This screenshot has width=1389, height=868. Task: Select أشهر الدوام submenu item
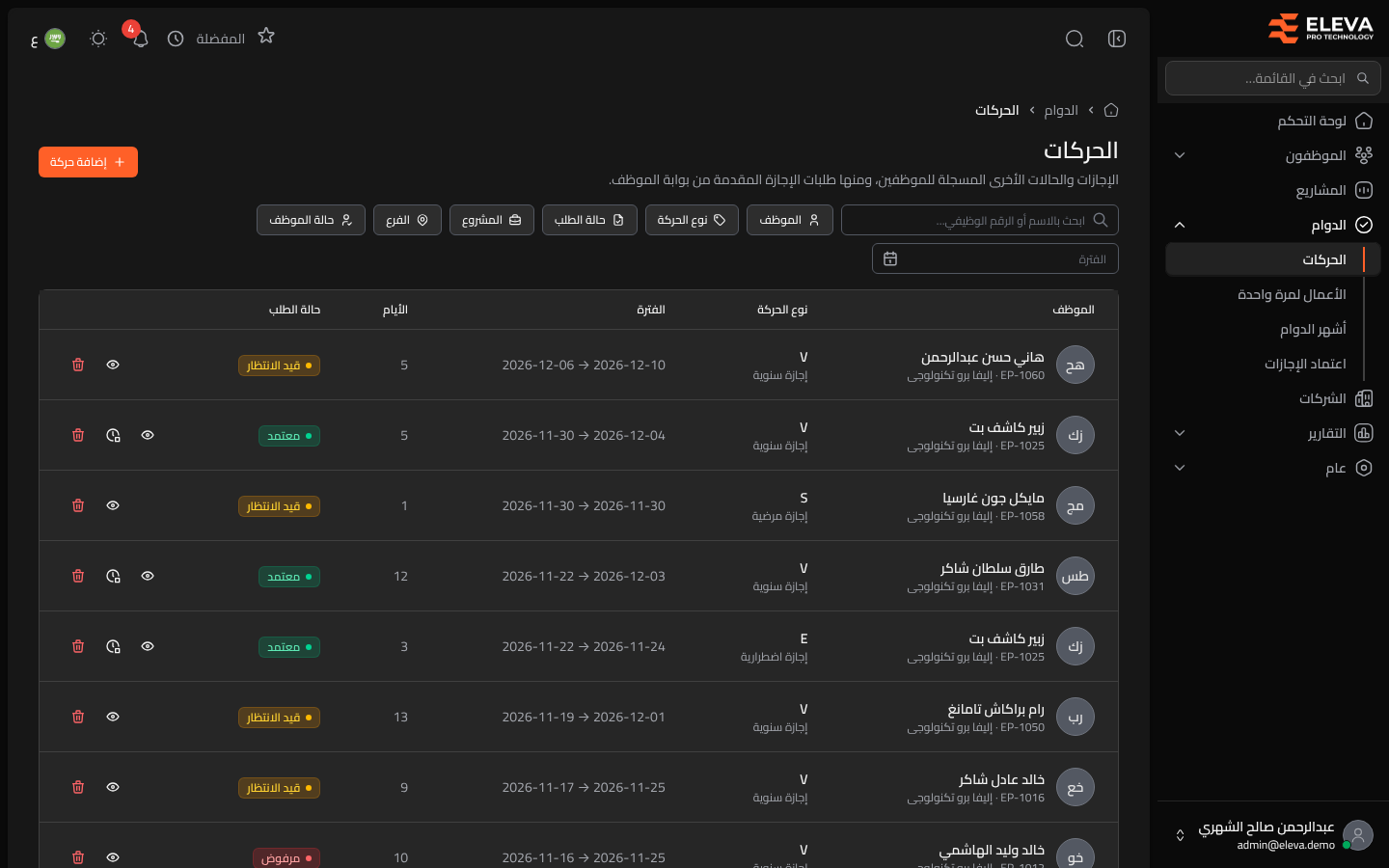(x=1313, y=329)
